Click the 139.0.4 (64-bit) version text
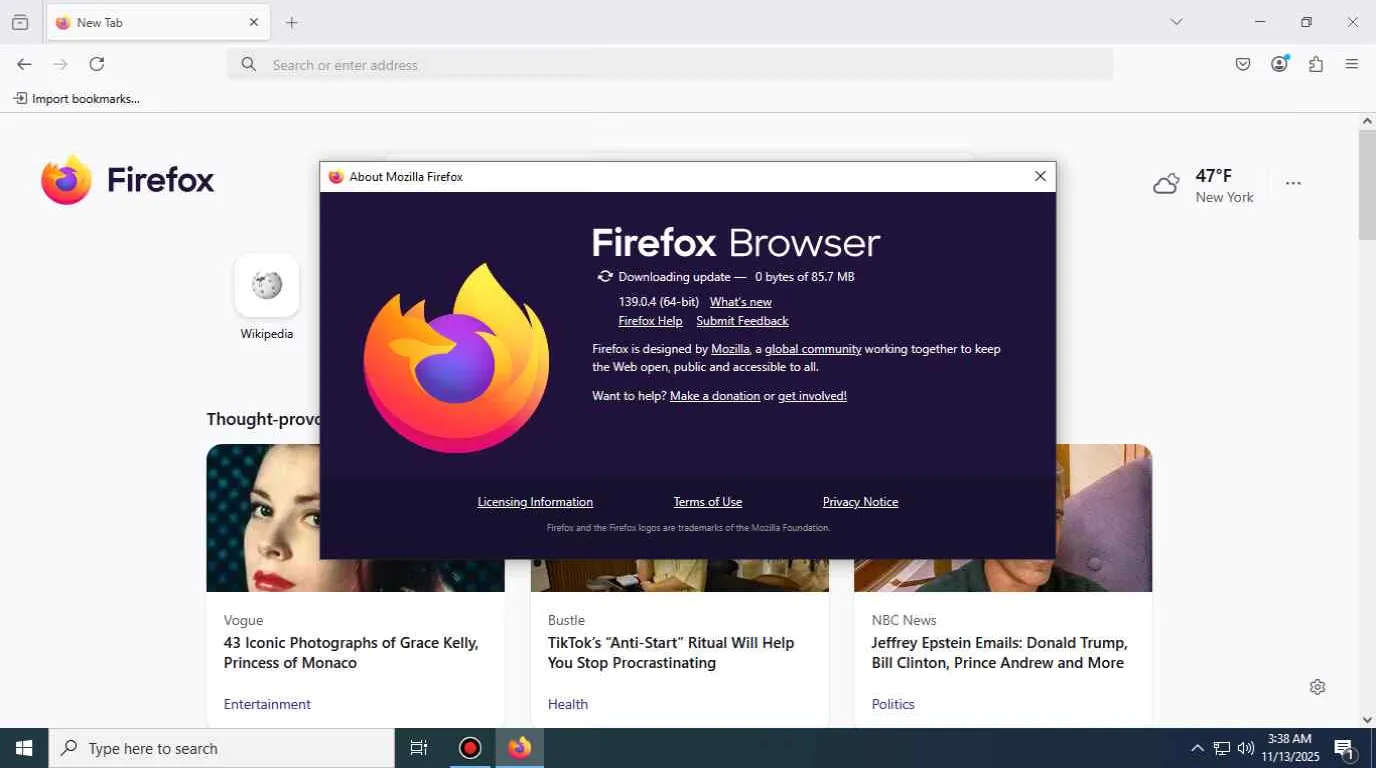Viewport: 1376px width, 768px height. coord(659,302)
